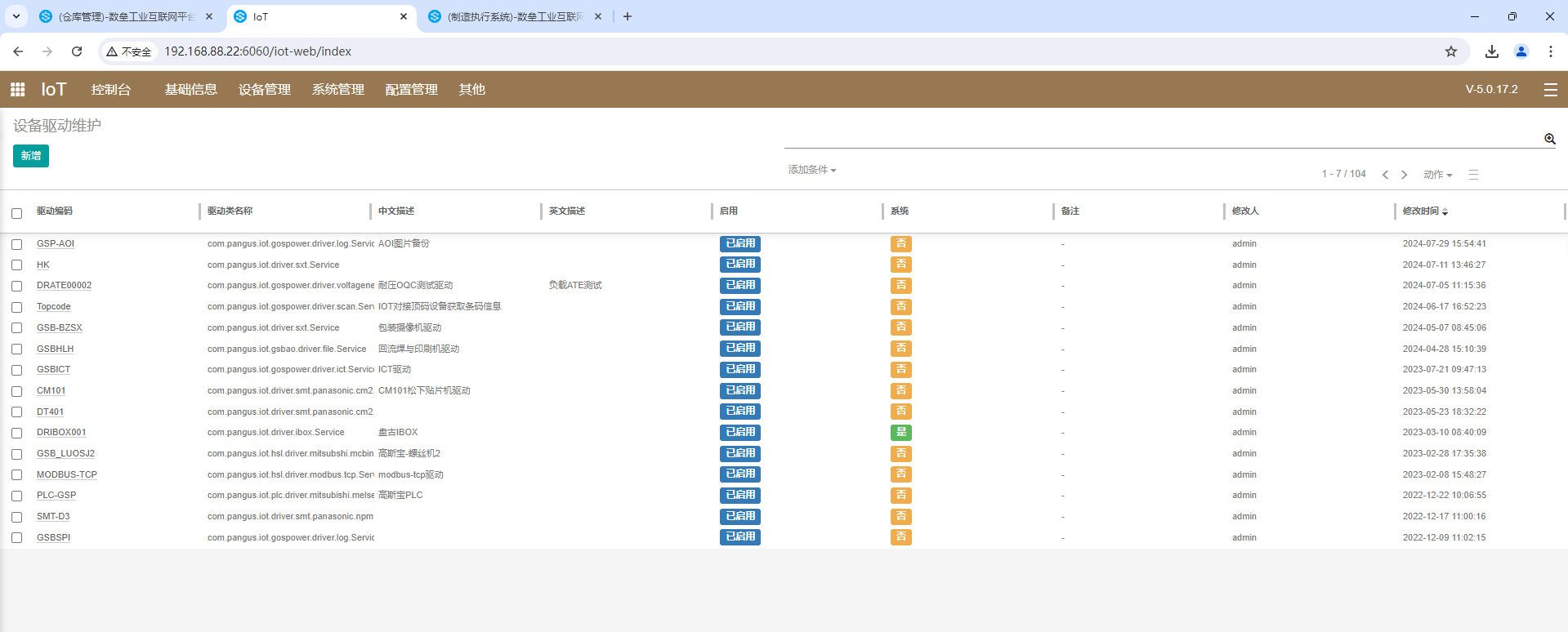Screen dimensions: 1568x632
Task: Open the MODBUS-TCP driver link
Action: 67,474
